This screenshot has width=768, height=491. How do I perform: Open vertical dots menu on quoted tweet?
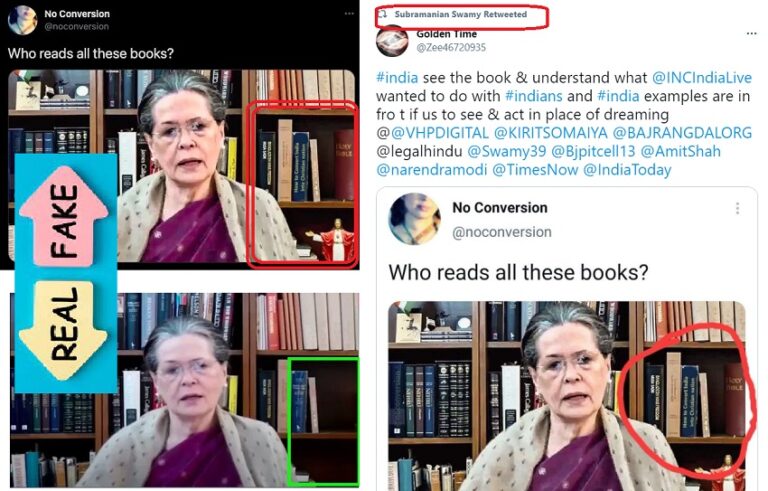click(738, 209)
